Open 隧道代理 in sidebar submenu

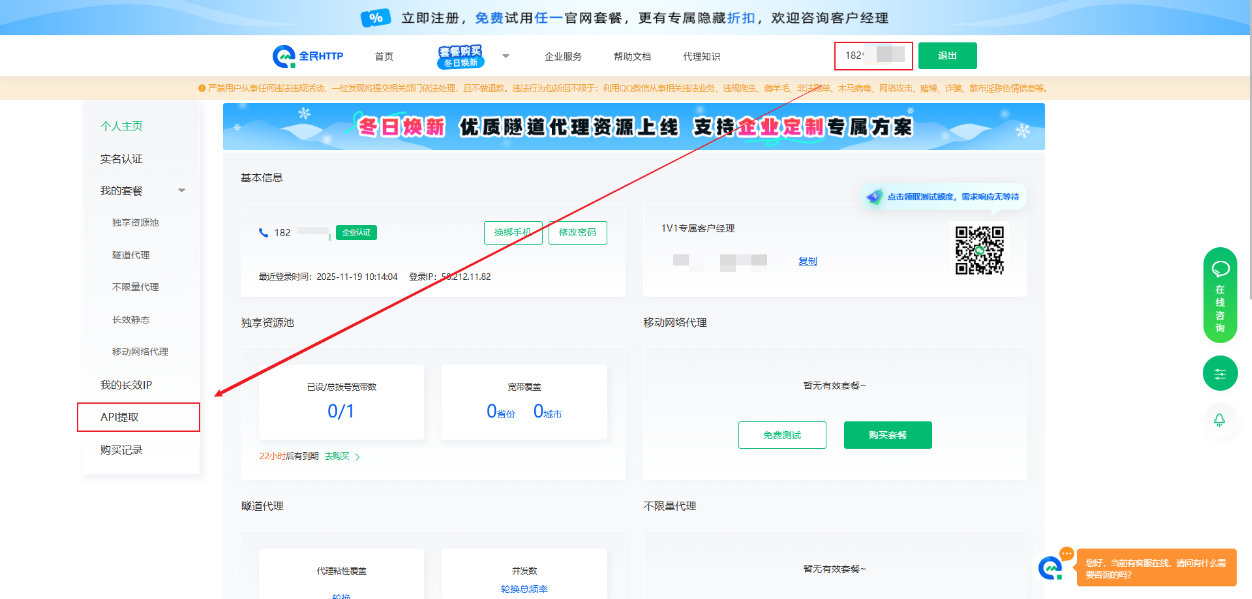tap(131, 255)
